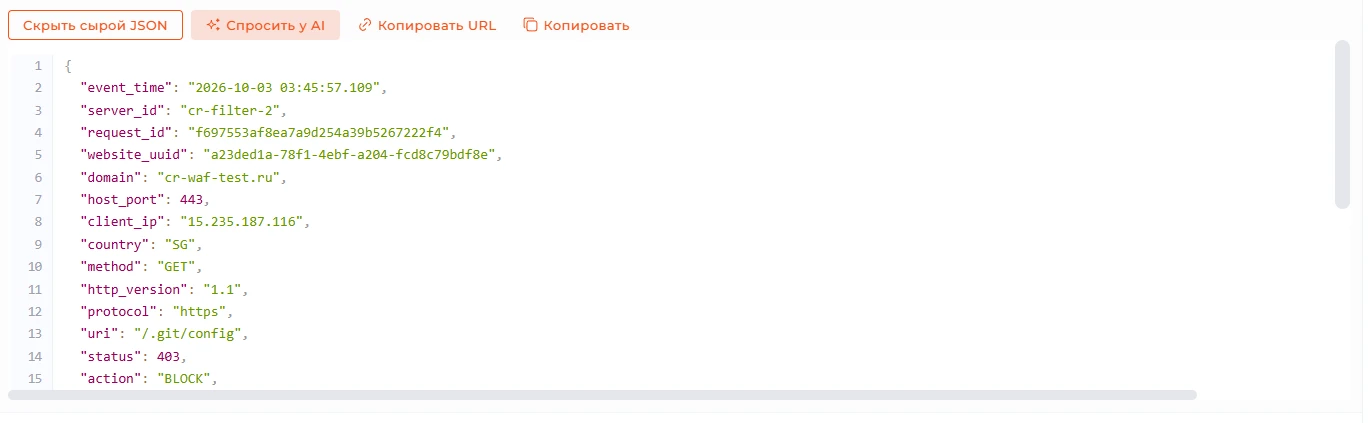The image size is (1368, 423).
Task: Click the opening brace on line 1
Action: (68, 65)
